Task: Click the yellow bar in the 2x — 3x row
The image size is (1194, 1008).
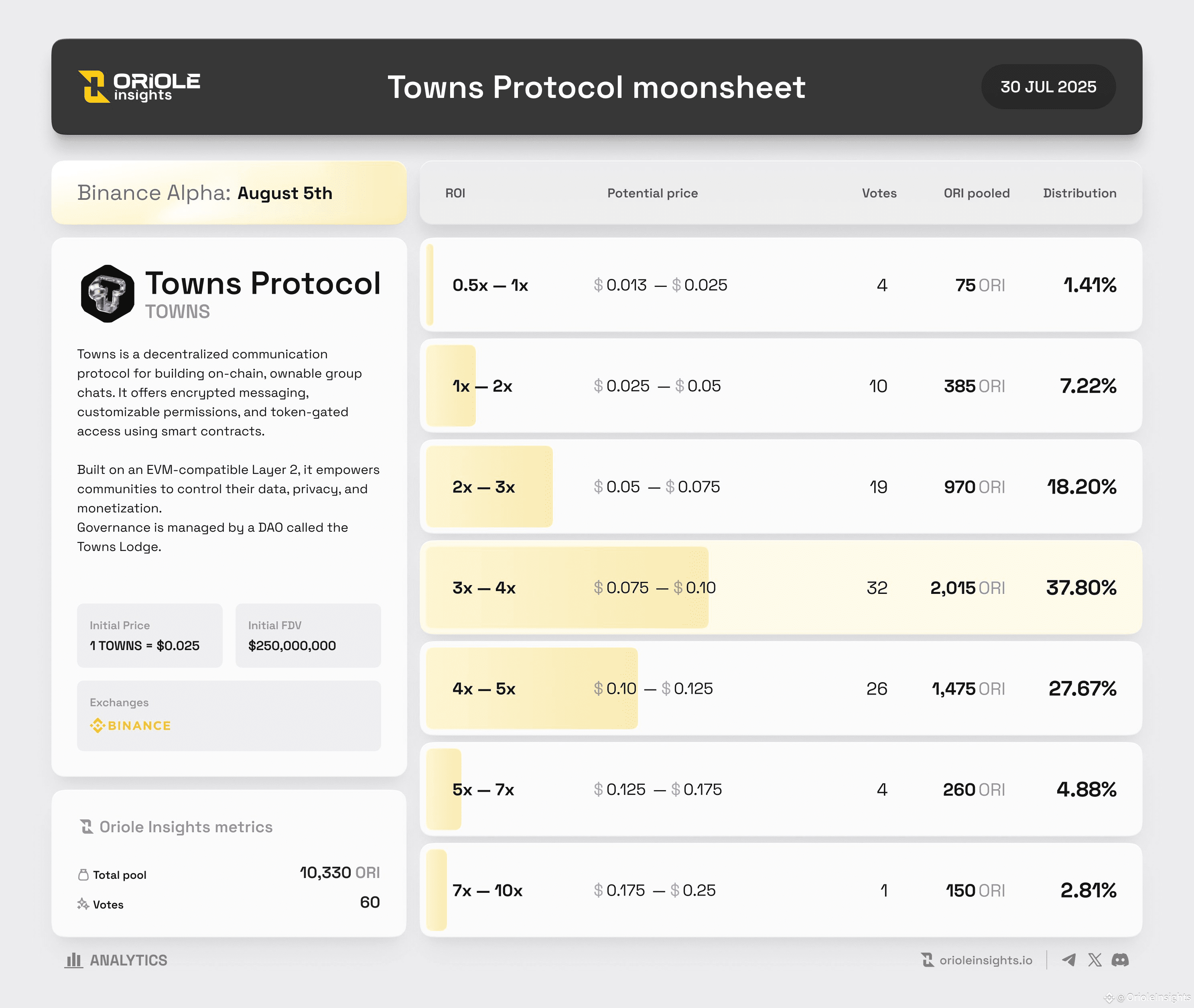Action: (489, 486)
